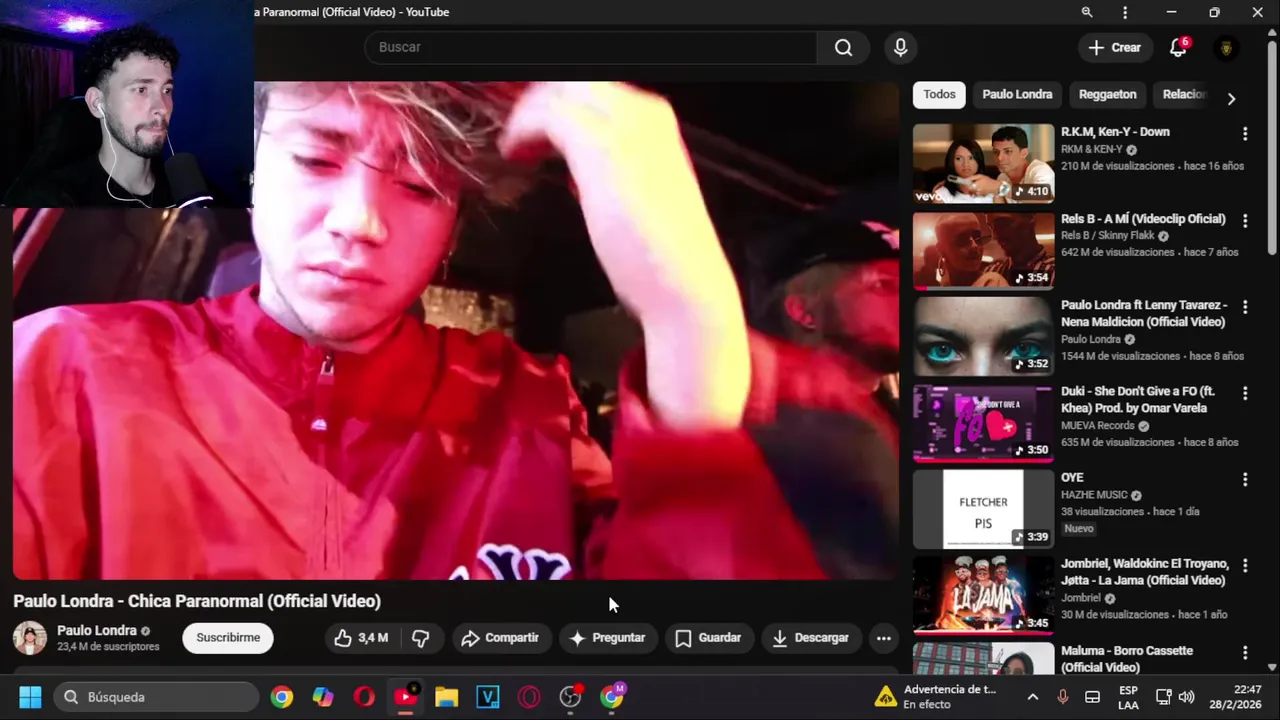
Task: Open OBS Studio from taskbar
Action: (x=570, y=697)
